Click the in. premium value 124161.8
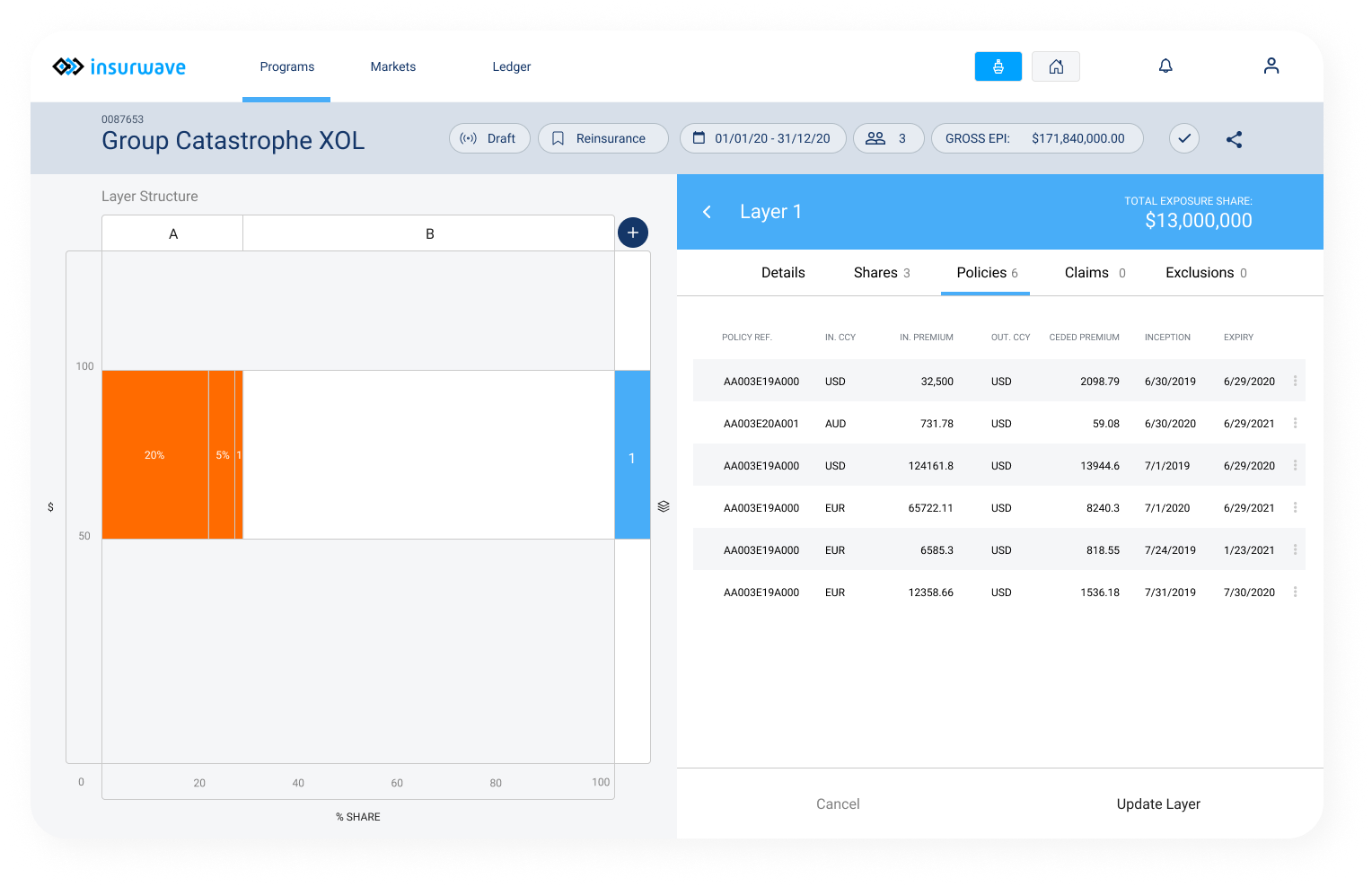1372x887 pixels. [931, 466]
